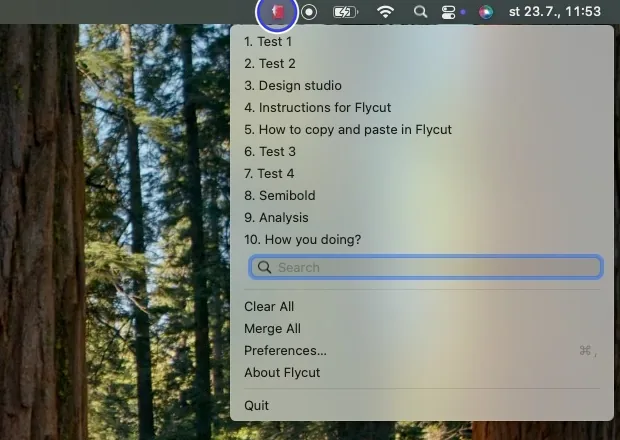This screenshot has width=620, height=440.
Task: Click the screen recording status icon
Action: [x=309, y=12]
